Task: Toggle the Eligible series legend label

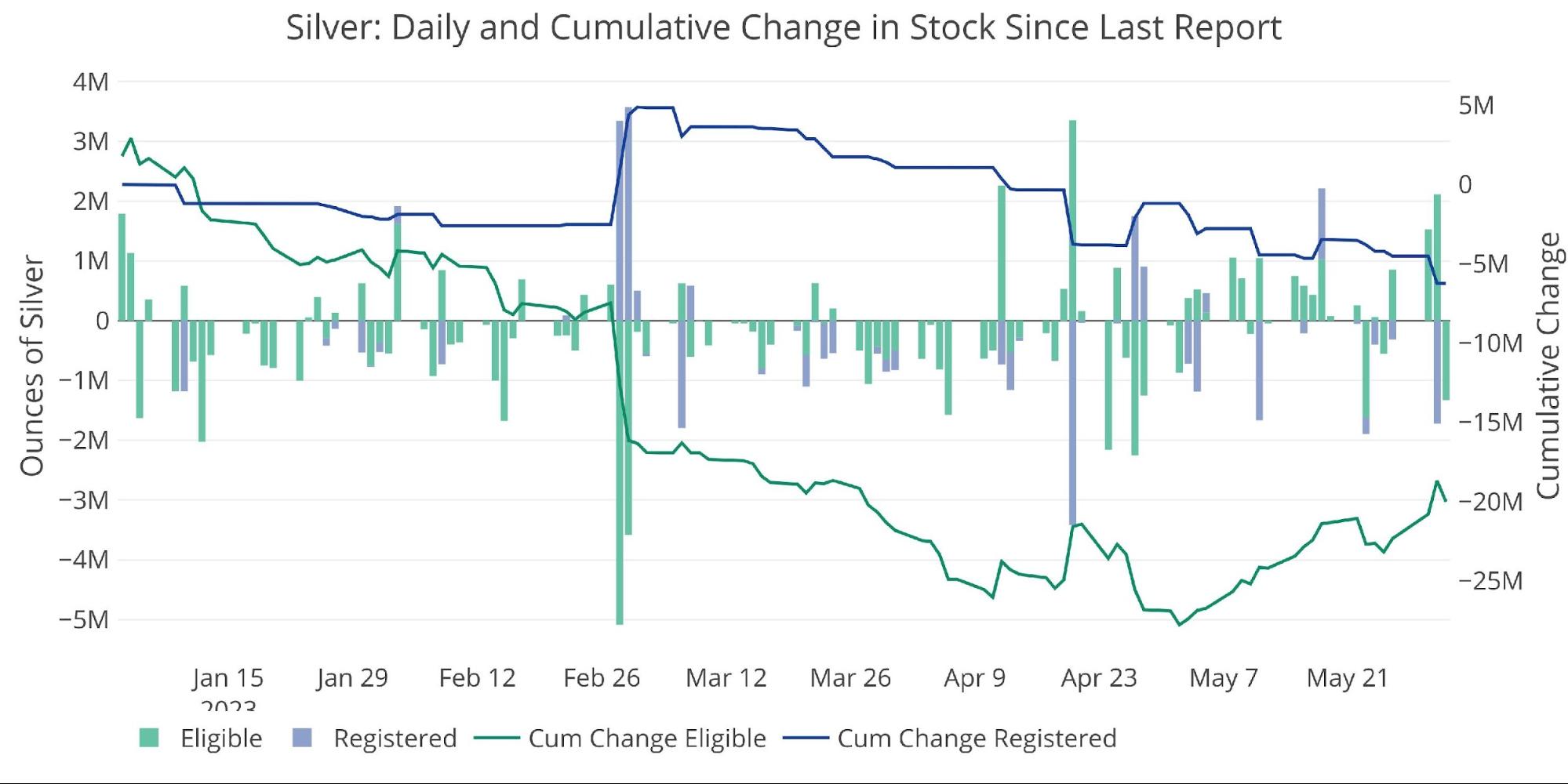Action: pos(221,739)
